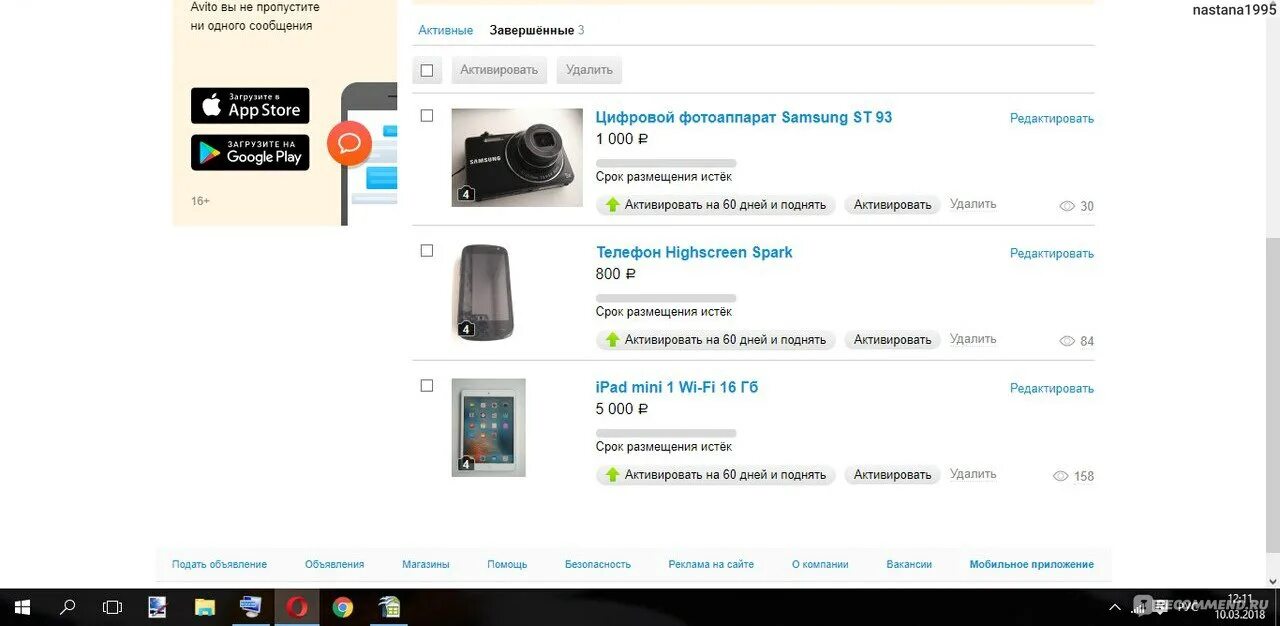Open the Google Play download badge
The image size is (1280, 626).
(x=250, y=152)
